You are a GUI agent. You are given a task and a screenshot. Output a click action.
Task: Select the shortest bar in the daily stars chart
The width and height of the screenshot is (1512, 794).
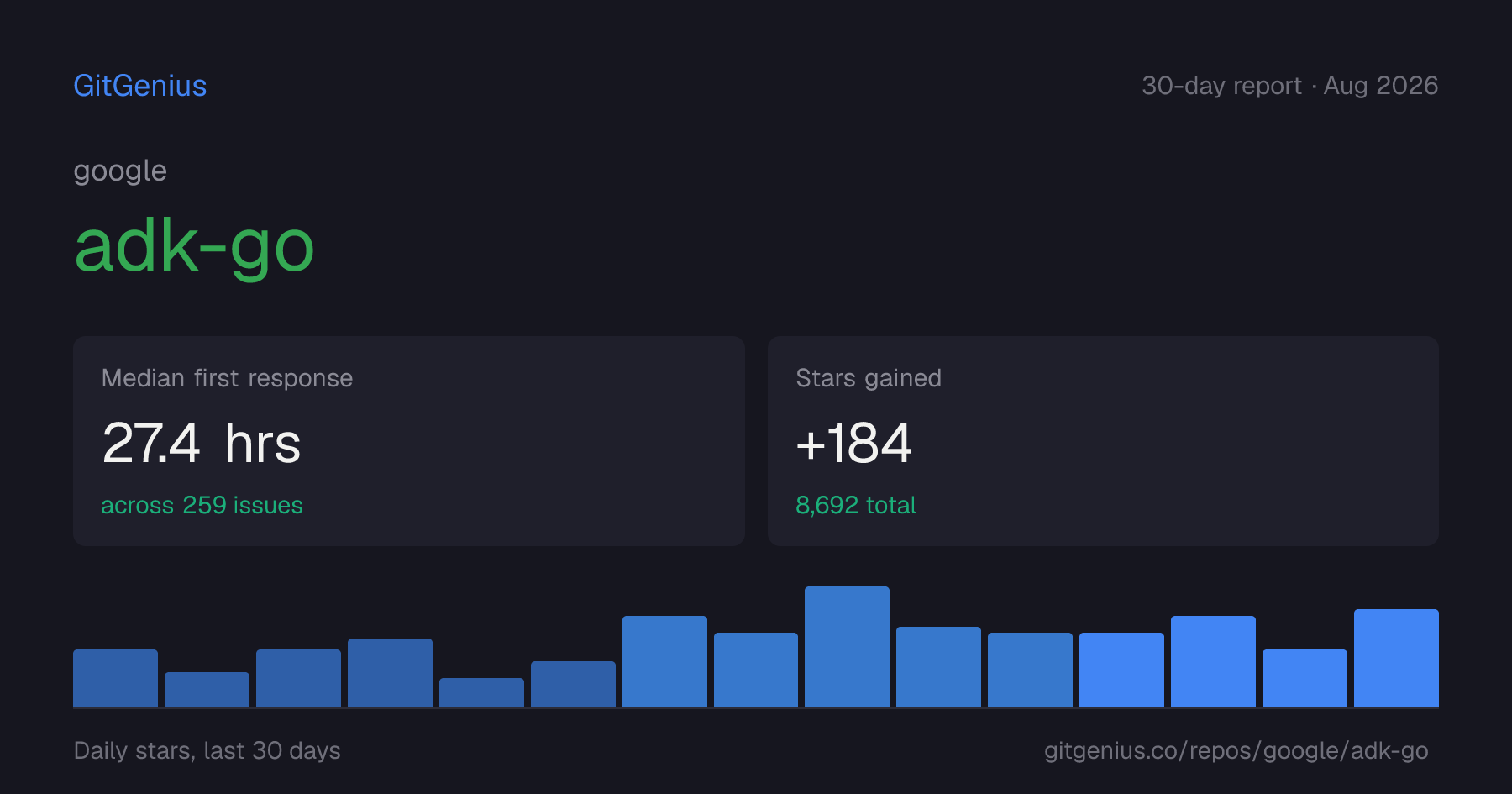click(x=481, y=692)
